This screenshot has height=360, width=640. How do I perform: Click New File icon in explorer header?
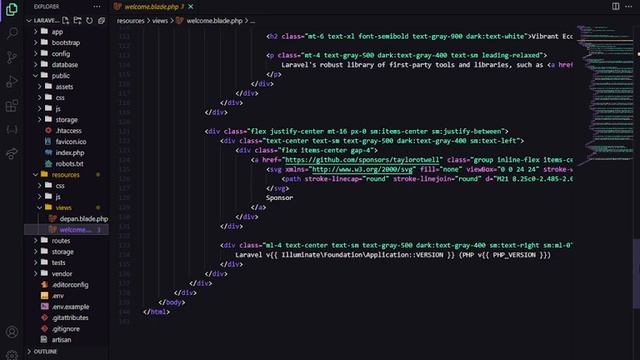point(65,20)
